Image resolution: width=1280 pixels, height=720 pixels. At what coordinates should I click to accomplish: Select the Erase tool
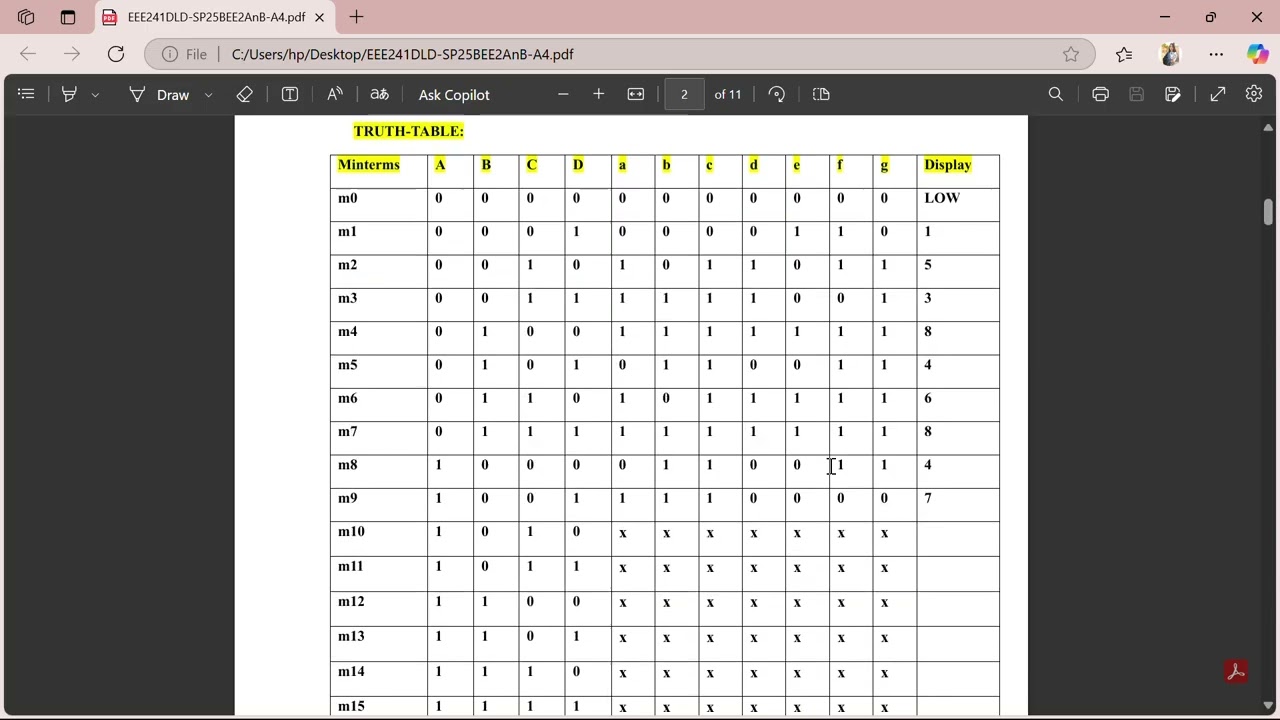pyautogui.click(x=245, y=94)
